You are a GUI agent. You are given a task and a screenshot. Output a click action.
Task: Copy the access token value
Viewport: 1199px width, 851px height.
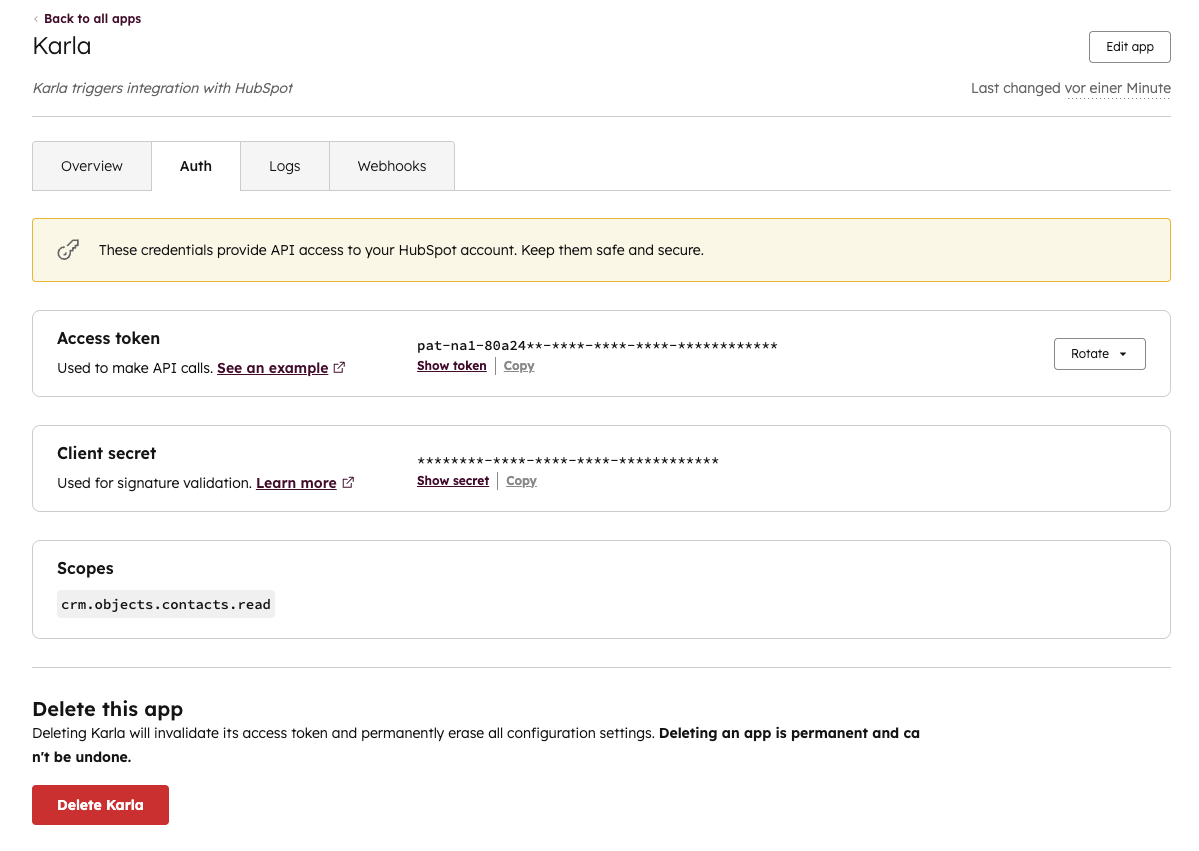pos(519,365)
